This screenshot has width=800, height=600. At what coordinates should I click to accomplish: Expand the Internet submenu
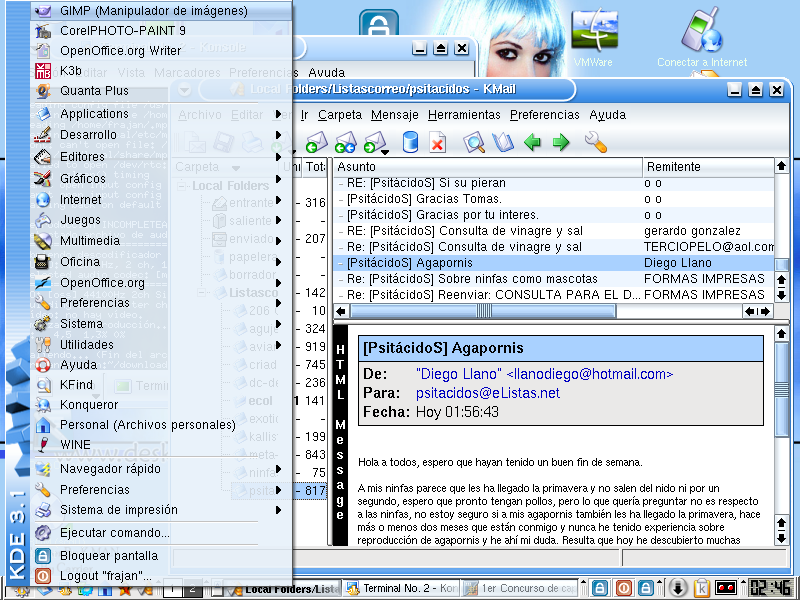161,199
